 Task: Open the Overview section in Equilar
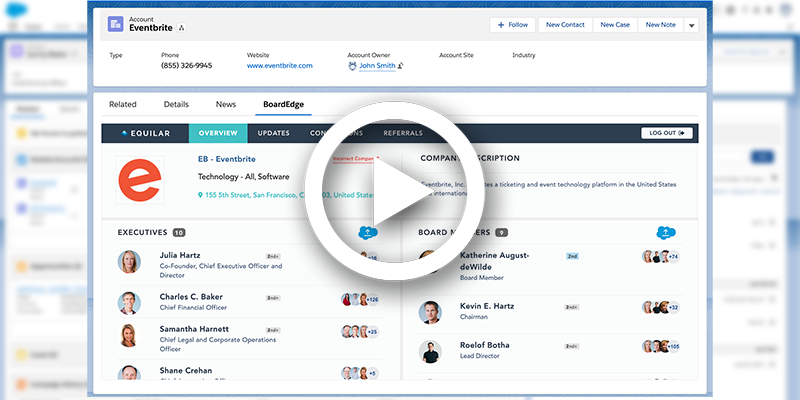point(218,133)
